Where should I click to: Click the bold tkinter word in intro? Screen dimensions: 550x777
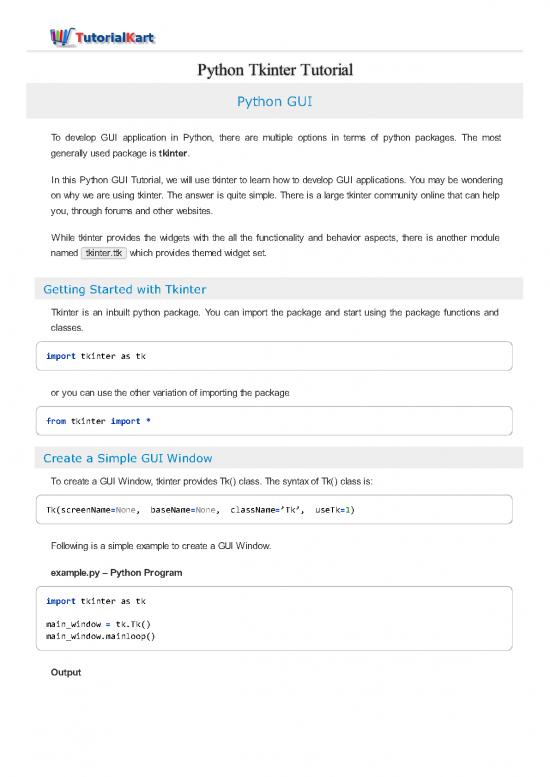[173, 153]
